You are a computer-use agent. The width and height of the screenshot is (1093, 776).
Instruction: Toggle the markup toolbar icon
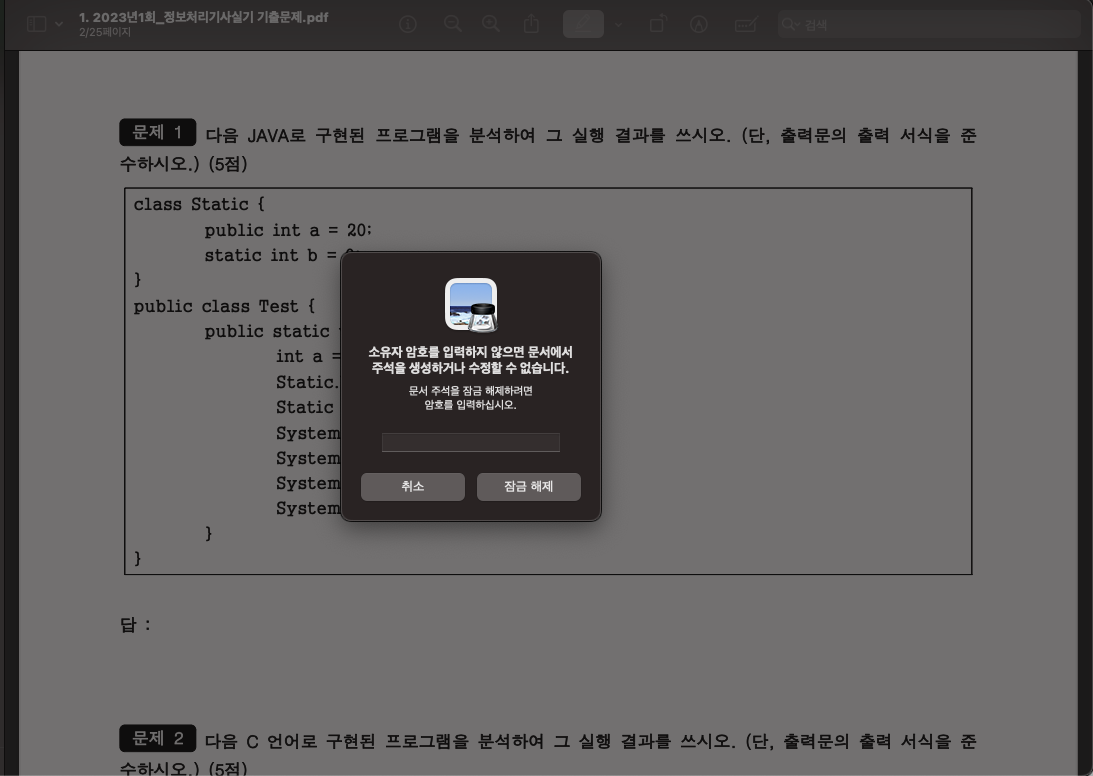tap(699, 24)
